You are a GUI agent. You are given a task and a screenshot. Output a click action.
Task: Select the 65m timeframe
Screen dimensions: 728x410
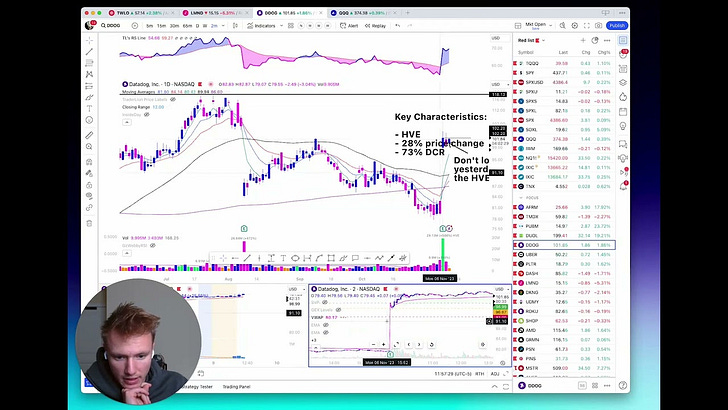187,26
